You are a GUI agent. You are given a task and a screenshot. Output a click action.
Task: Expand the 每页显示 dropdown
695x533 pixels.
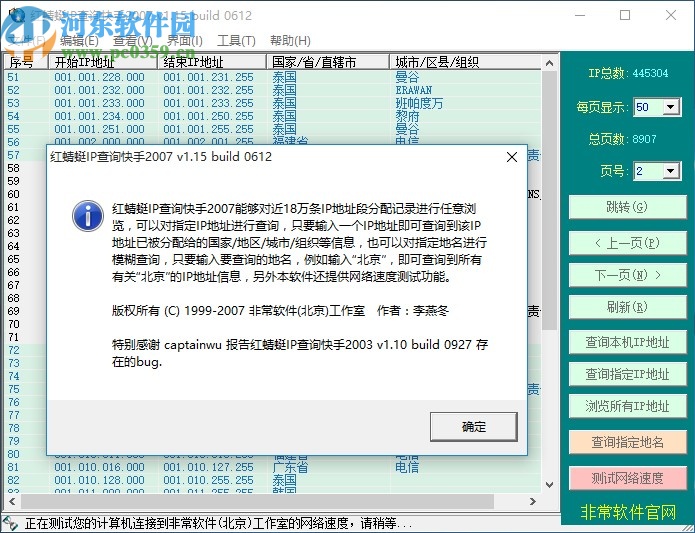(x=671, y=107)
